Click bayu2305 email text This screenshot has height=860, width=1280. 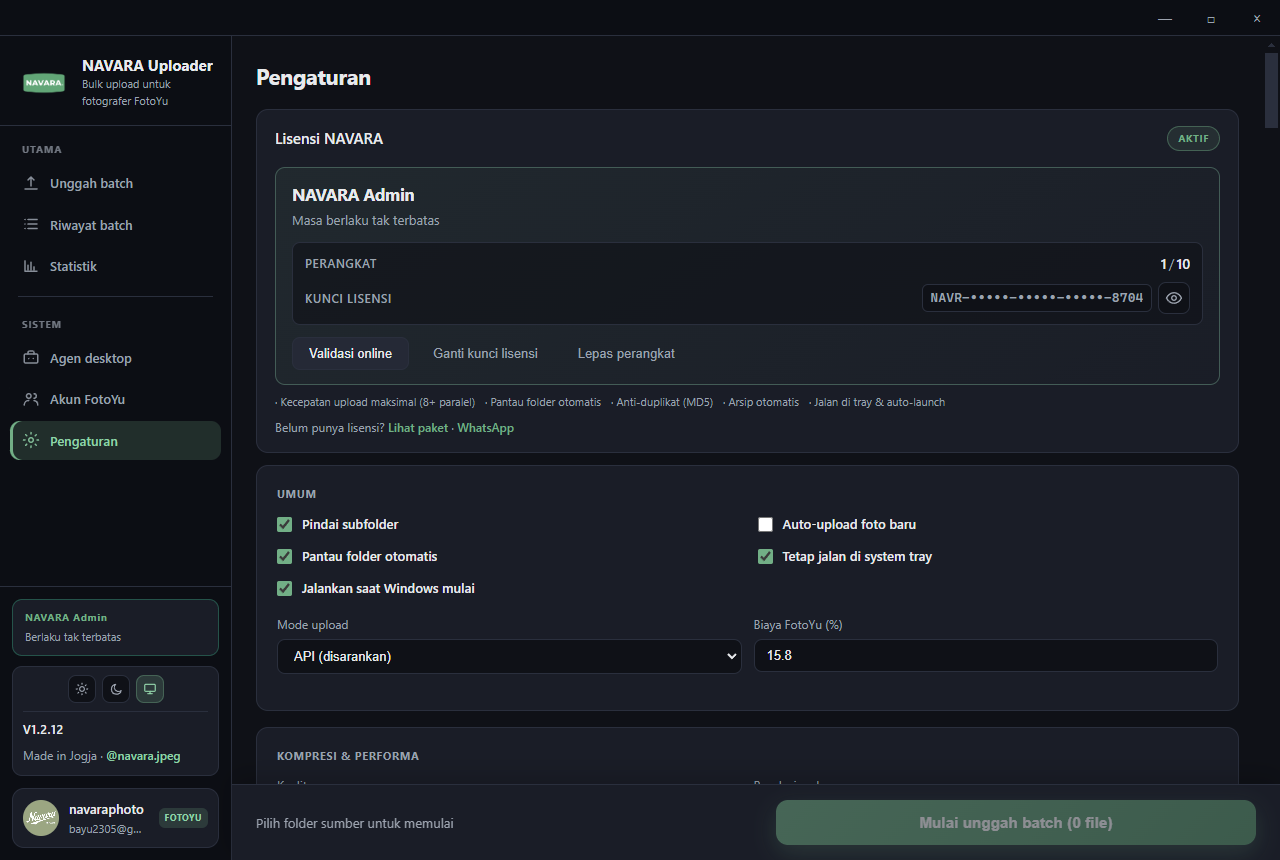click(x=106, y=829)
